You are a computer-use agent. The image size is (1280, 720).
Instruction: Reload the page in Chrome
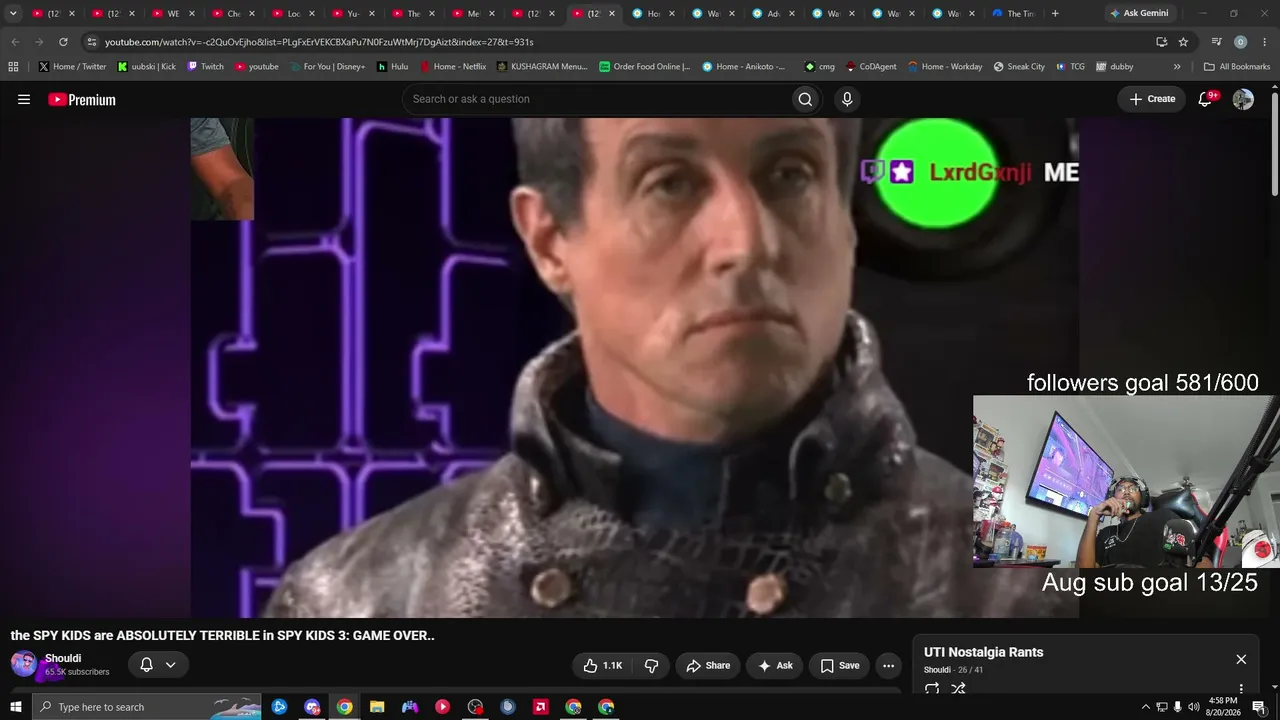pyautogui.click(x=63, y=42)
